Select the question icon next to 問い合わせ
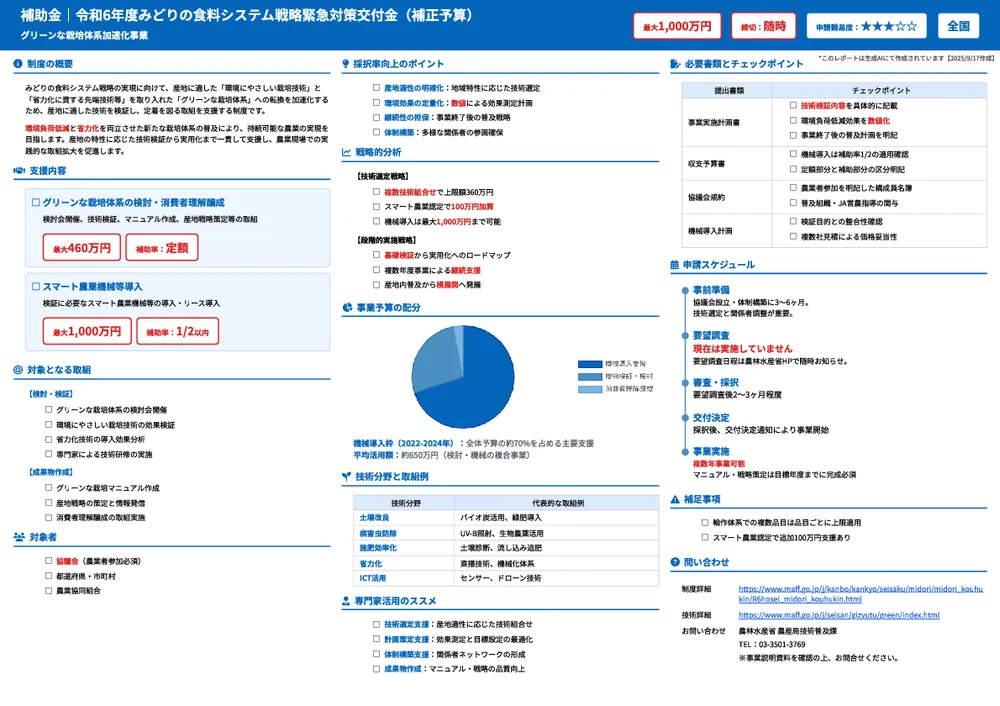The width and height of the screenshot is (1000, 706). (x=675, y=561)
